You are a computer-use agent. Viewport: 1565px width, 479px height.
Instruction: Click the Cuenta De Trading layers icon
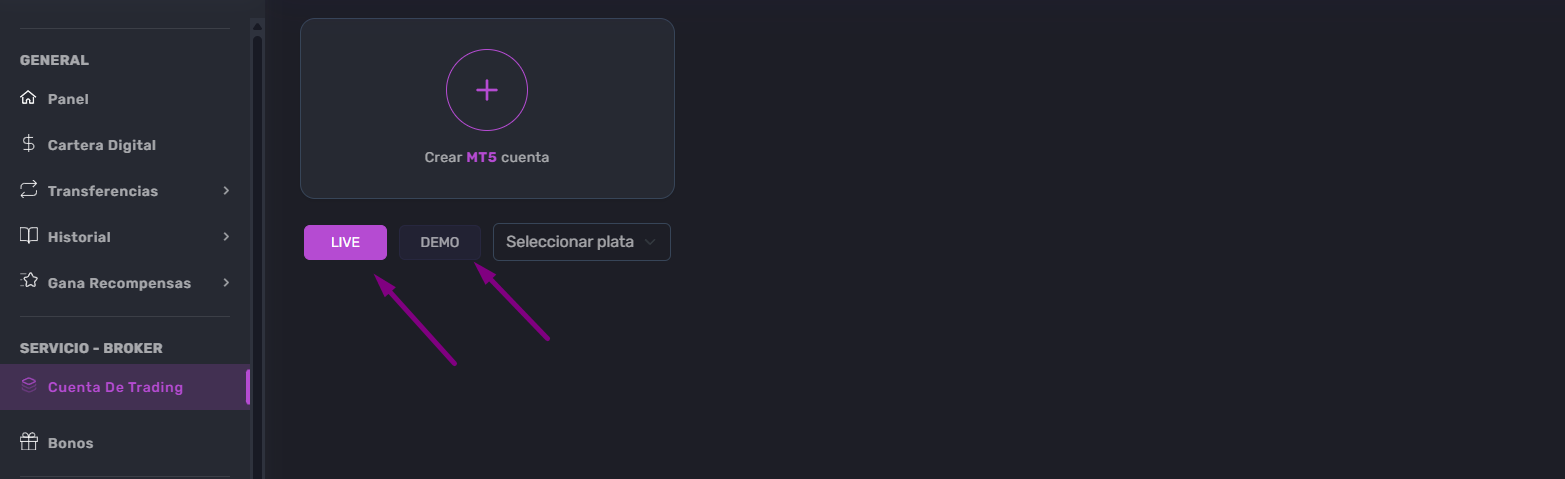coord(28,385)
